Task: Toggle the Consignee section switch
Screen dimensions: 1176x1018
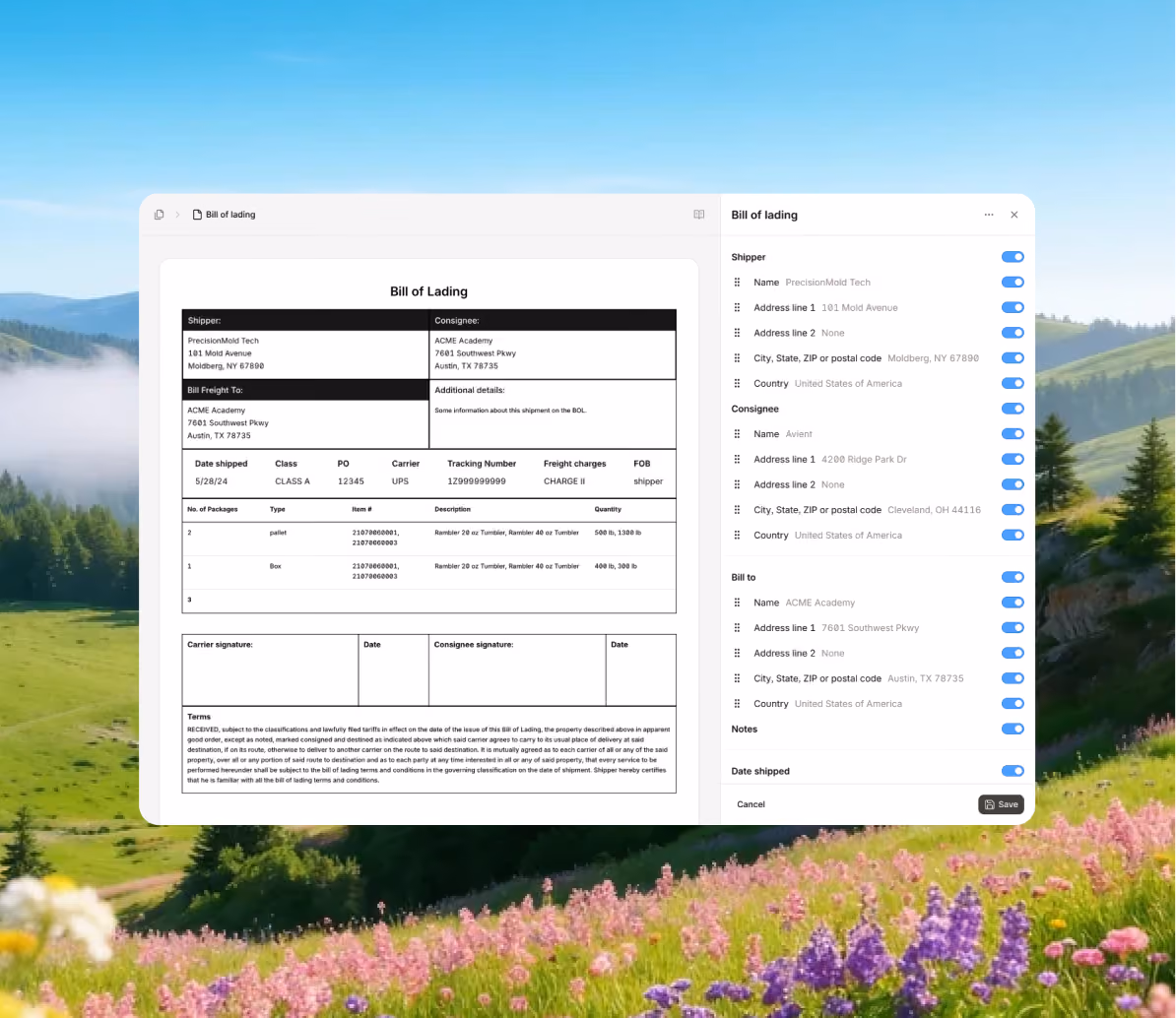Action: (x=1013, y=409)
